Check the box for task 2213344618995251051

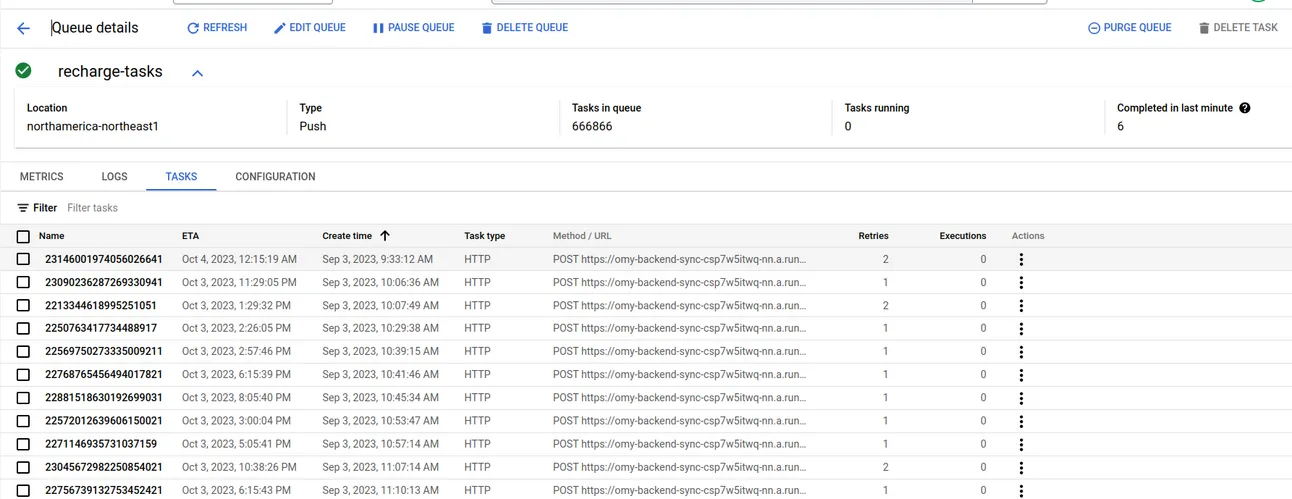click(x=23, y=306)
